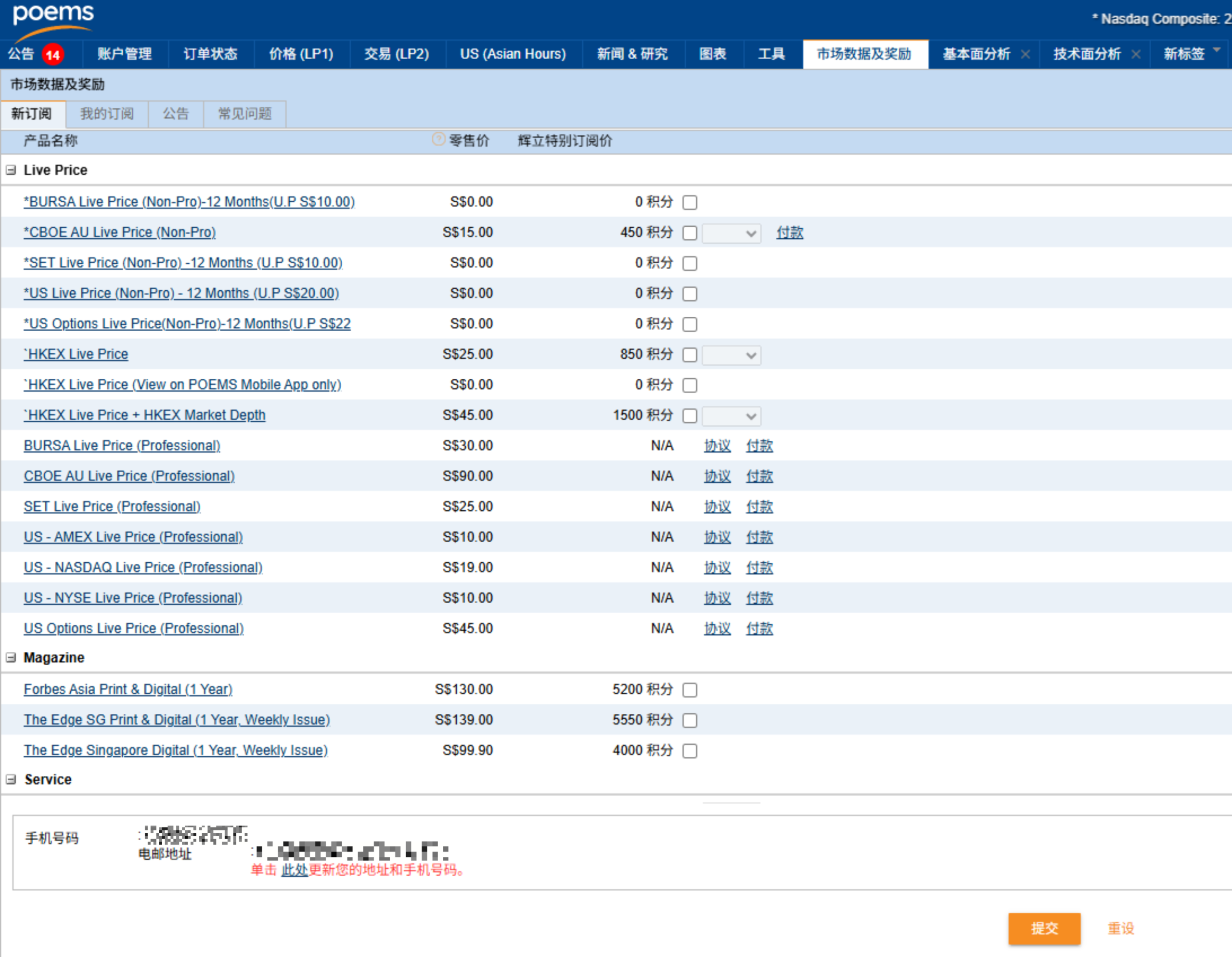Tick the Forbes Asia Print & Digital checkbox
1232x957 pixels.
689,690
